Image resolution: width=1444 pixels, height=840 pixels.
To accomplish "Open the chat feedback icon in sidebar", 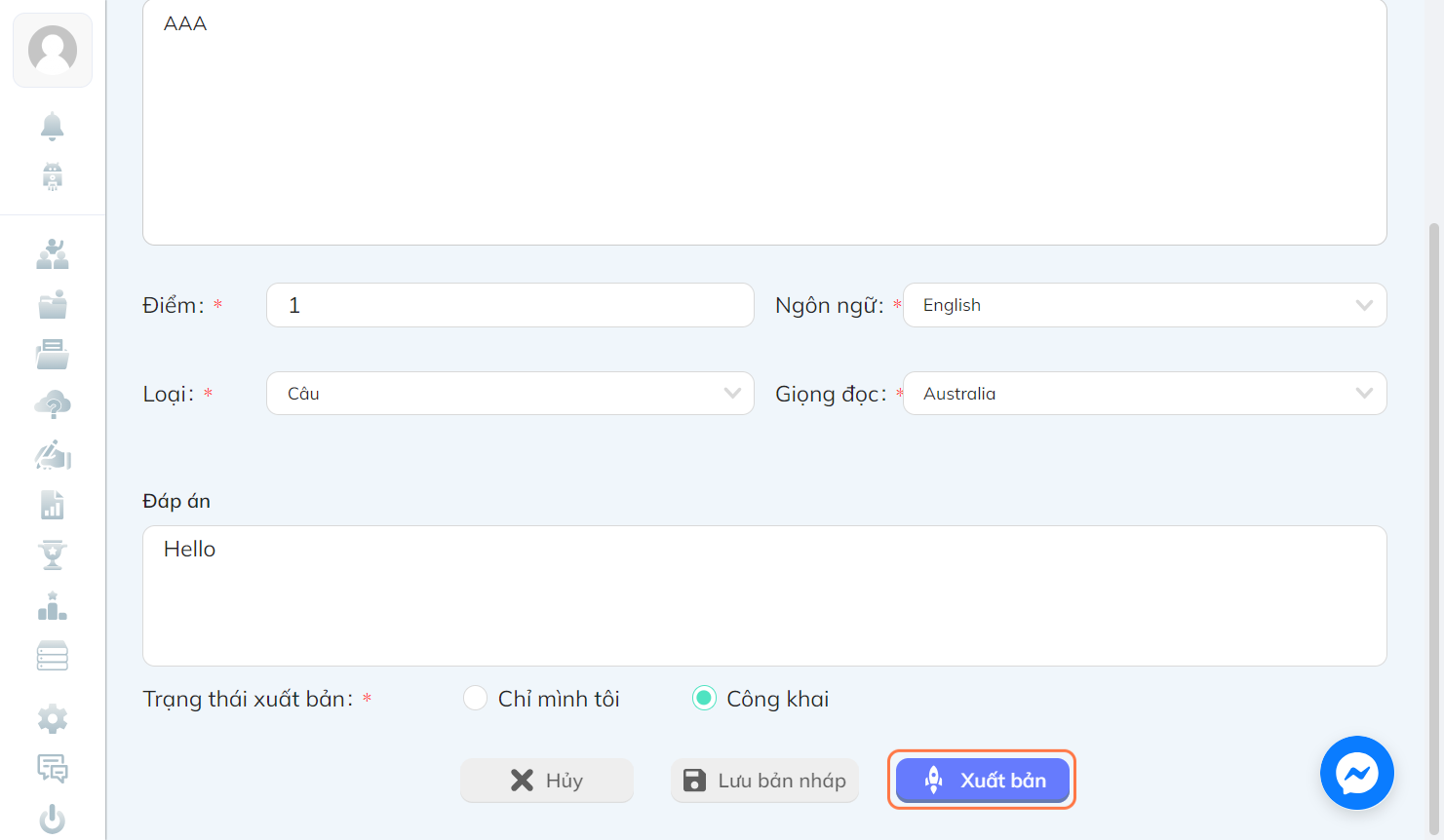I will coord(53,769).
